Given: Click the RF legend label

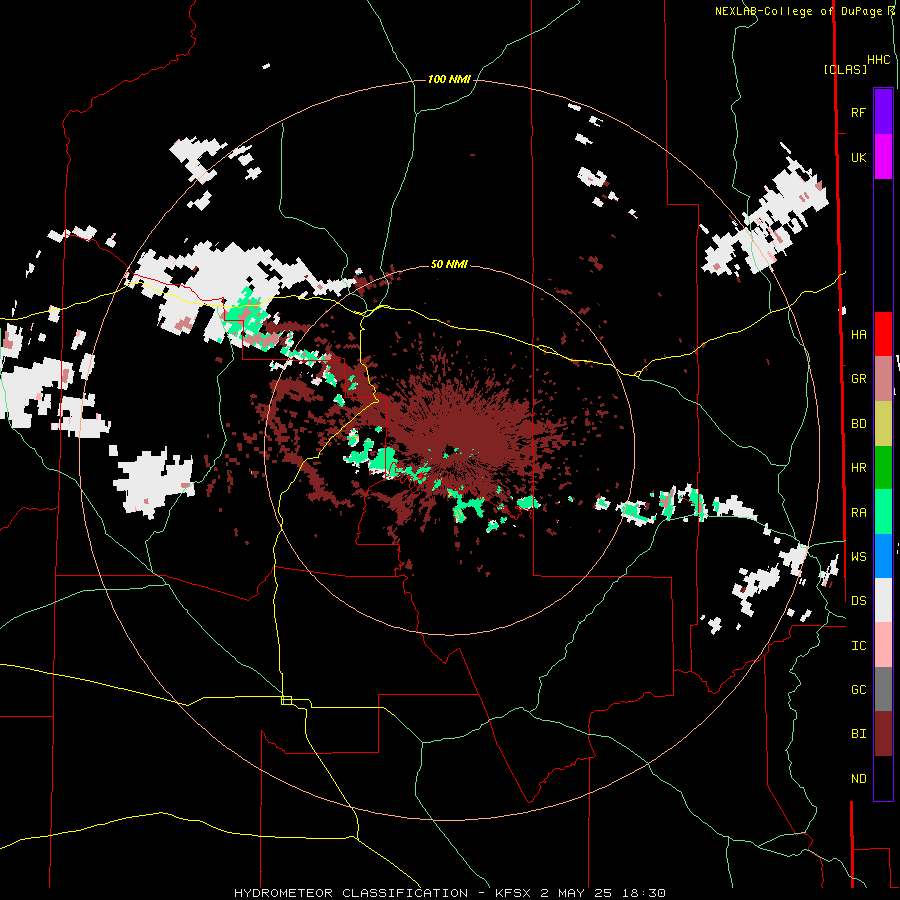Looking at the screenshot, I should pos(858,112).
